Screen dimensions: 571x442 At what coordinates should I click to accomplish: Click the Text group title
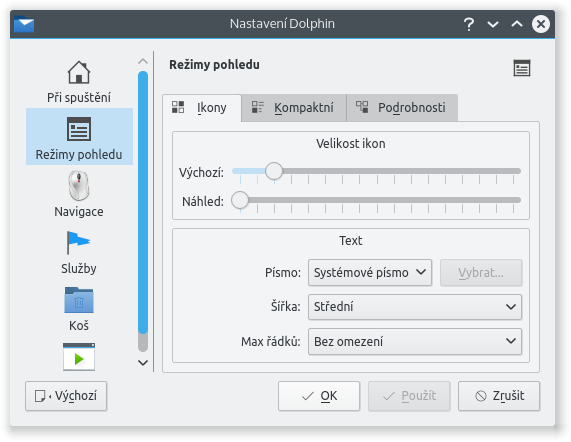[351, 240]
